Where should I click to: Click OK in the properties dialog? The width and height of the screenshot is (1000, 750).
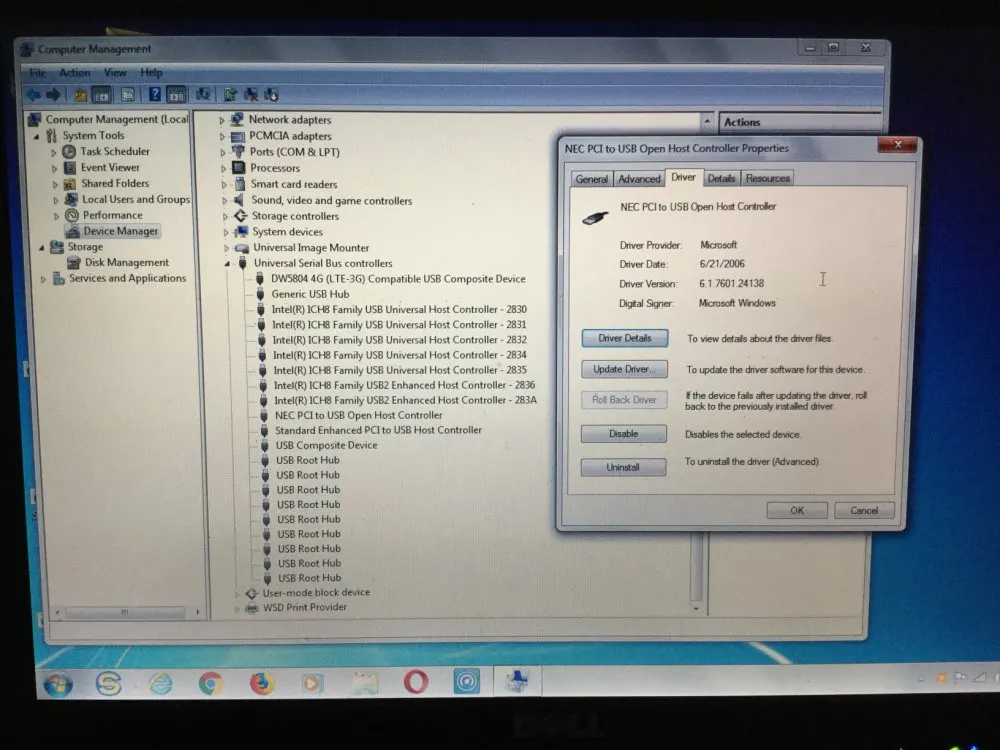tap(797, 510)
